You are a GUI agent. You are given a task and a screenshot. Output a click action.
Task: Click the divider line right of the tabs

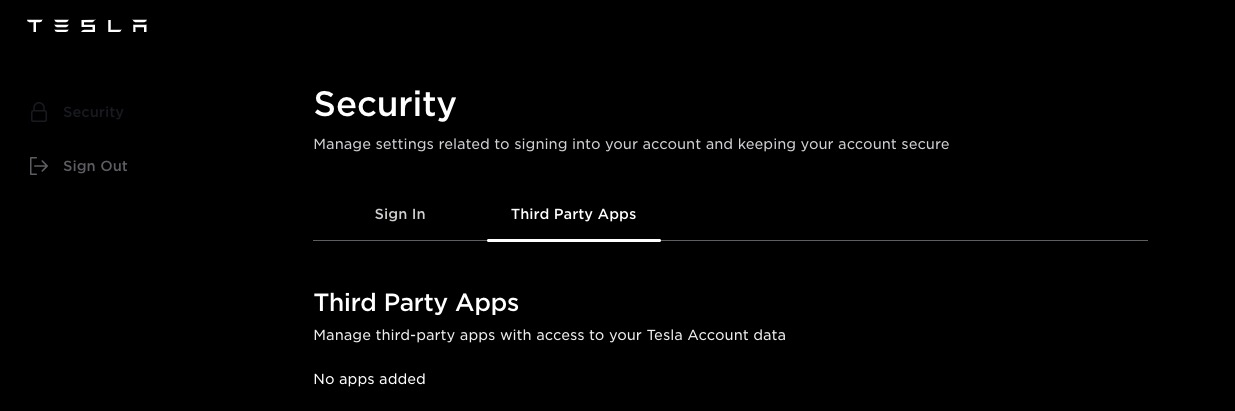click(x=900, y=241)
